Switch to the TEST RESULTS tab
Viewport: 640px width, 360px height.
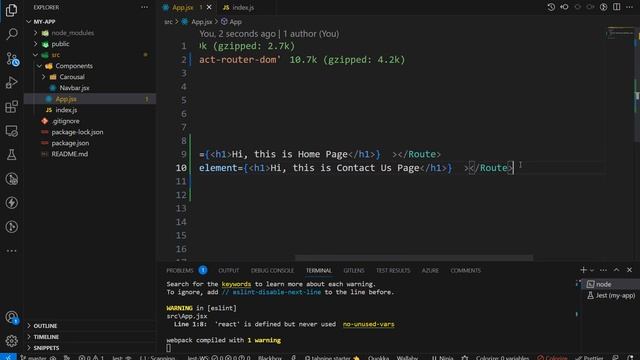[393, 270]
